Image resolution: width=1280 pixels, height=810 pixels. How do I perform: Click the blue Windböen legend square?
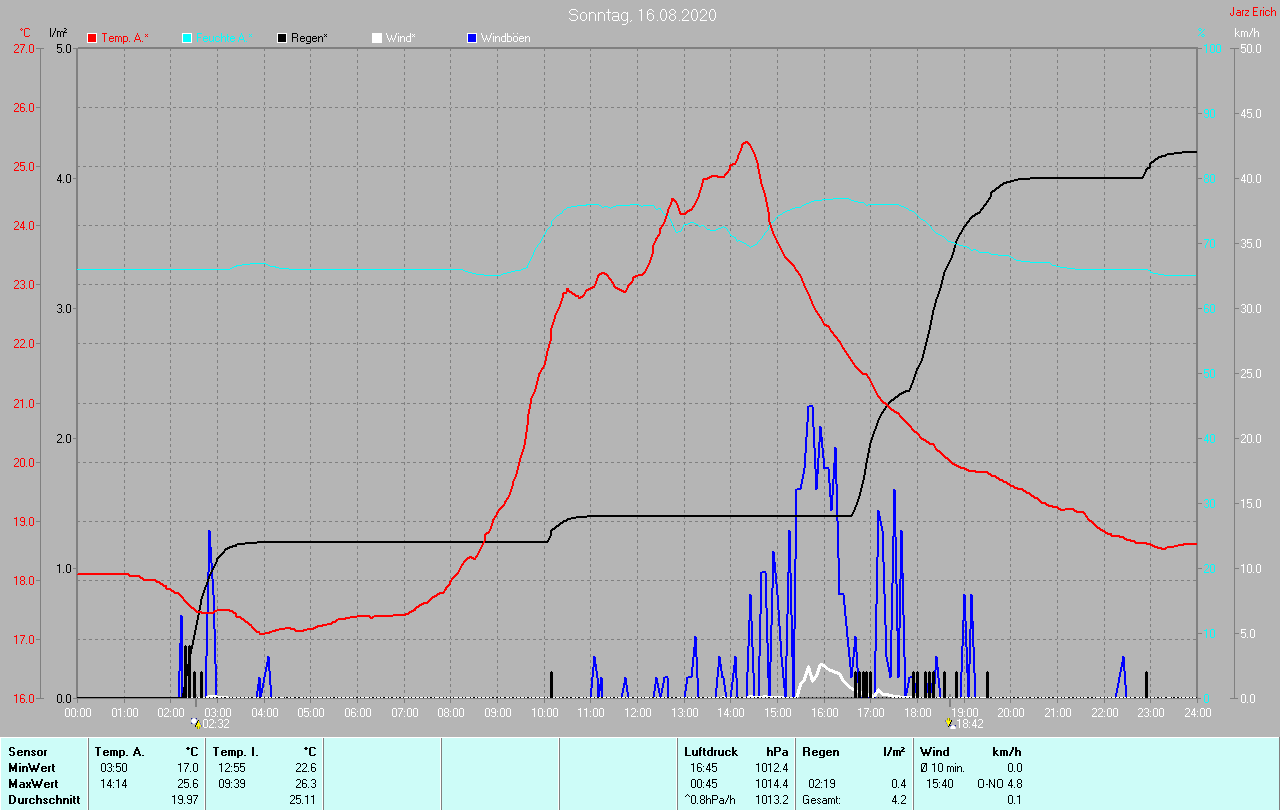(x=472, y=38)
